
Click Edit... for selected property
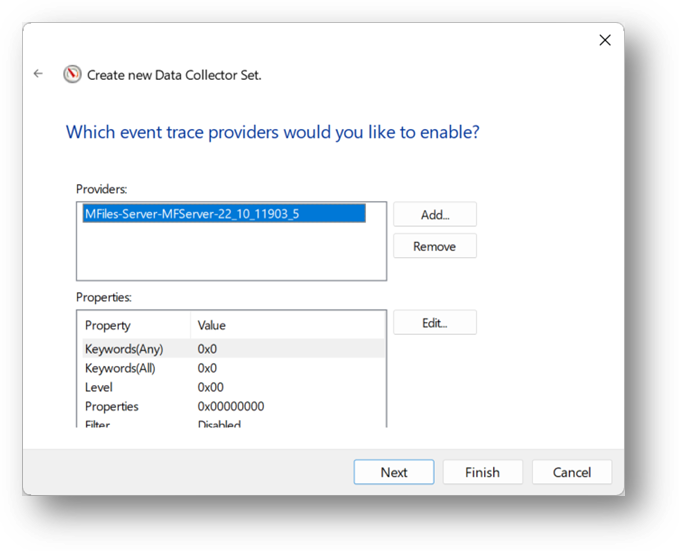(x=435, y=323)
